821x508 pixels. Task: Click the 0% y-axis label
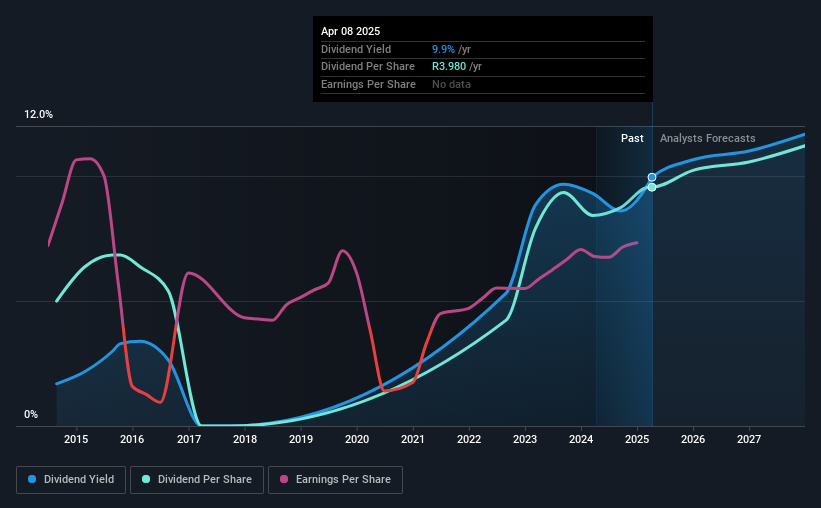click(x=31, y=414)
